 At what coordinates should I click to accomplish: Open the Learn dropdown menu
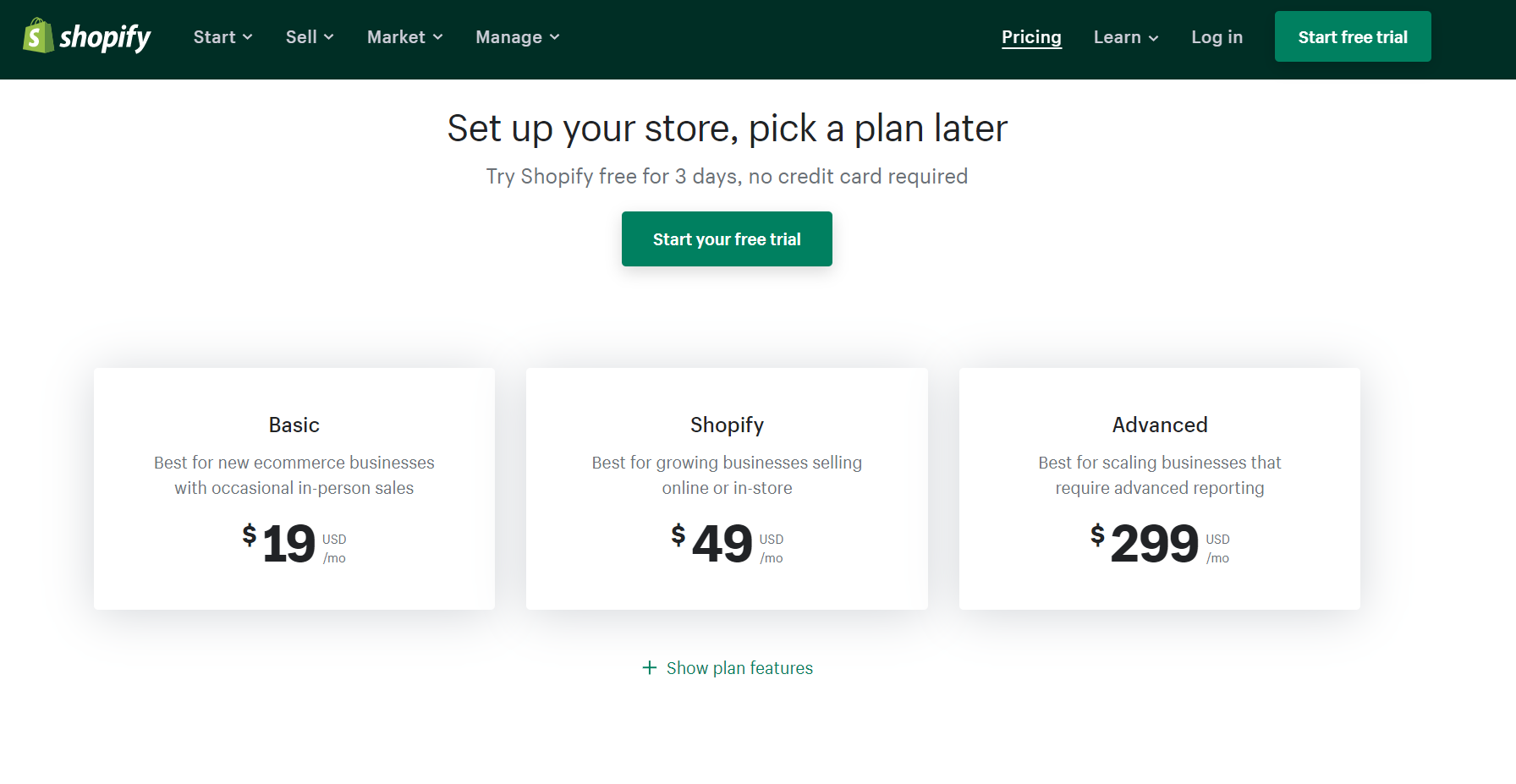1125,37
